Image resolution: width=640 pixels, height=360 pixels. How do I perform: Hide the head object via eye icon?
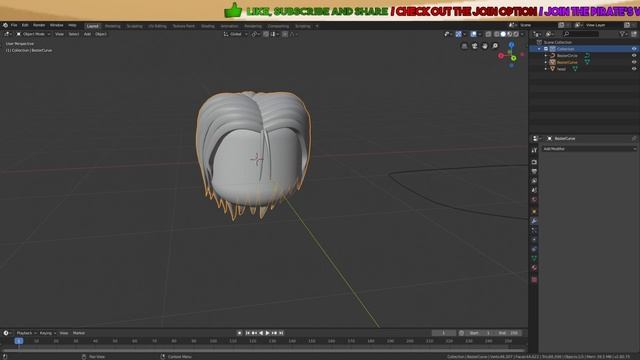click(x=634, y=69)
